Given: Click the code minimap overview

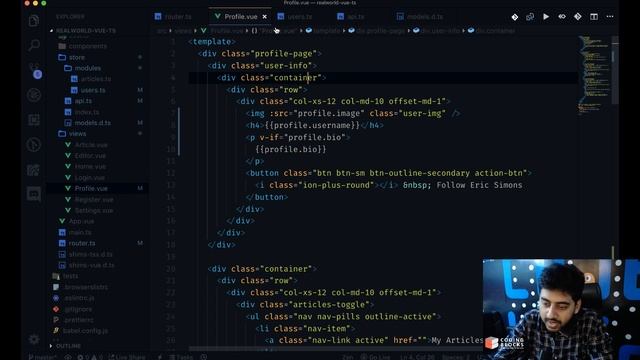Looking at the screenshot, I should (x=594, y=76).
